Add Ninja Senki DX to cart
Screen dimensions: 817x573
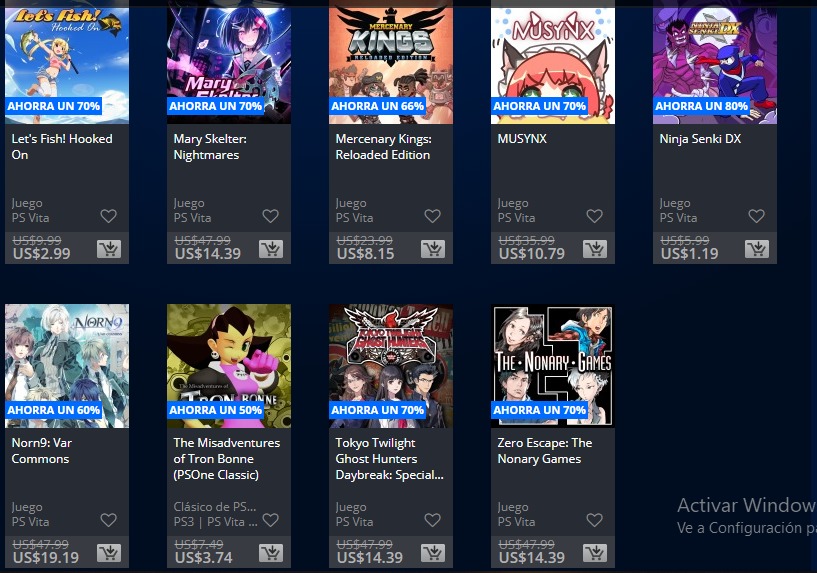(x=757, y=249)
